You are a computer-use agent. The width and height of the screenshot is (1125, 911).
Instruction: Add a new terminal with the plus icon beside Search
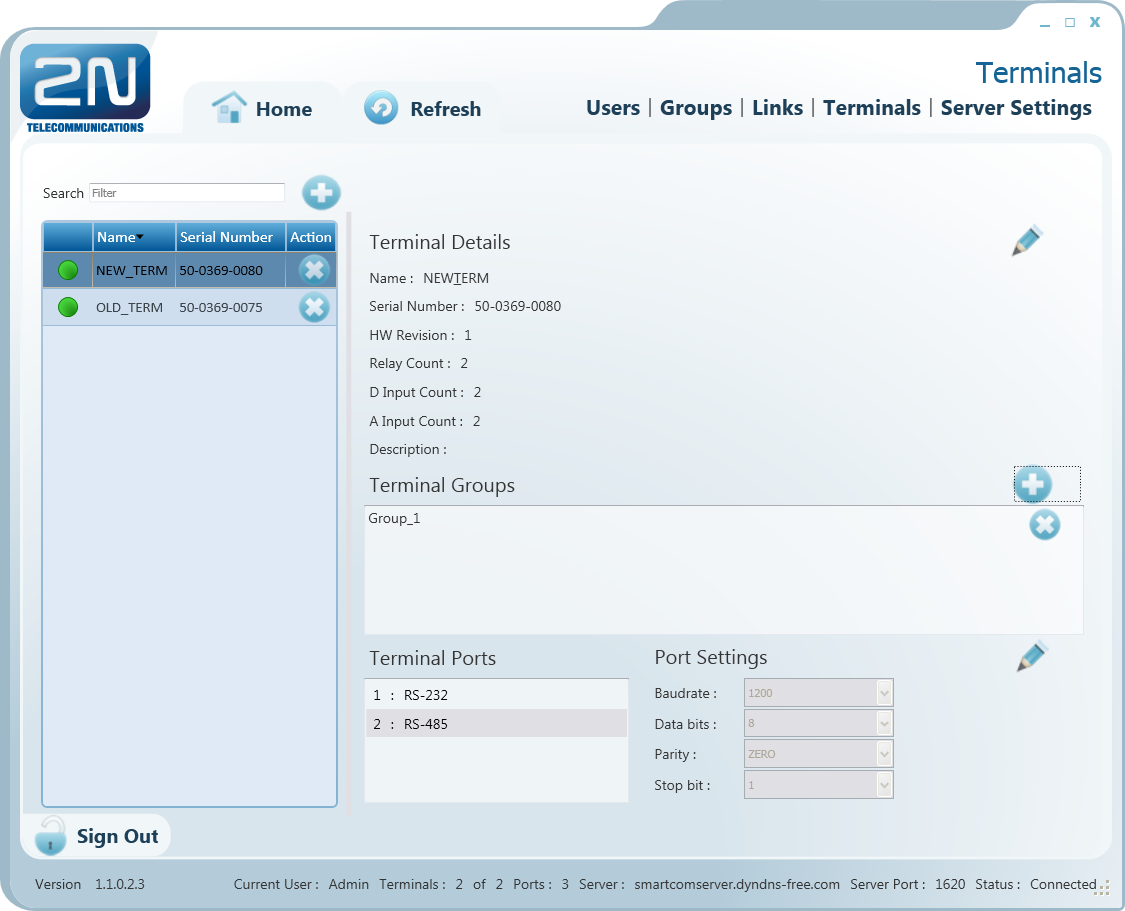(321, 192)
